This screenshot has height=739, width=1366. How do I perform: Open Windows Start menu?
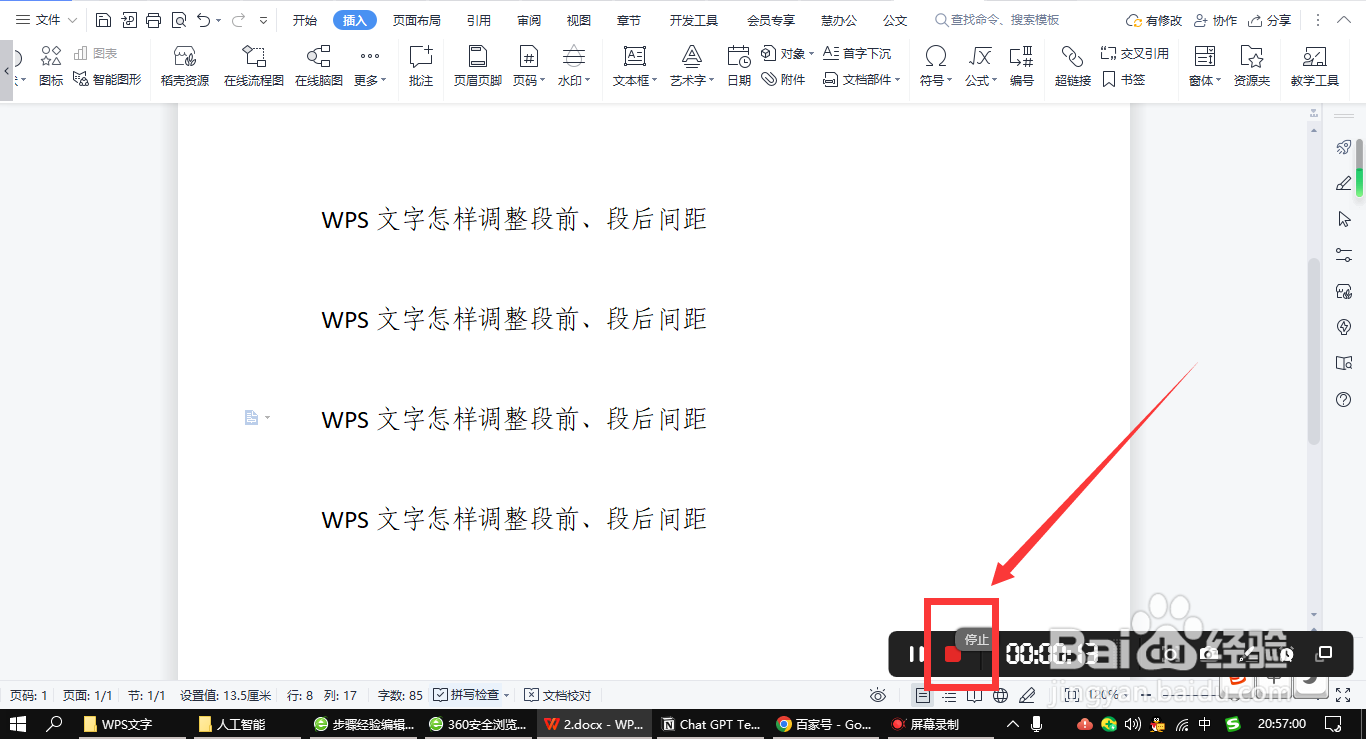tap(17, 724)
